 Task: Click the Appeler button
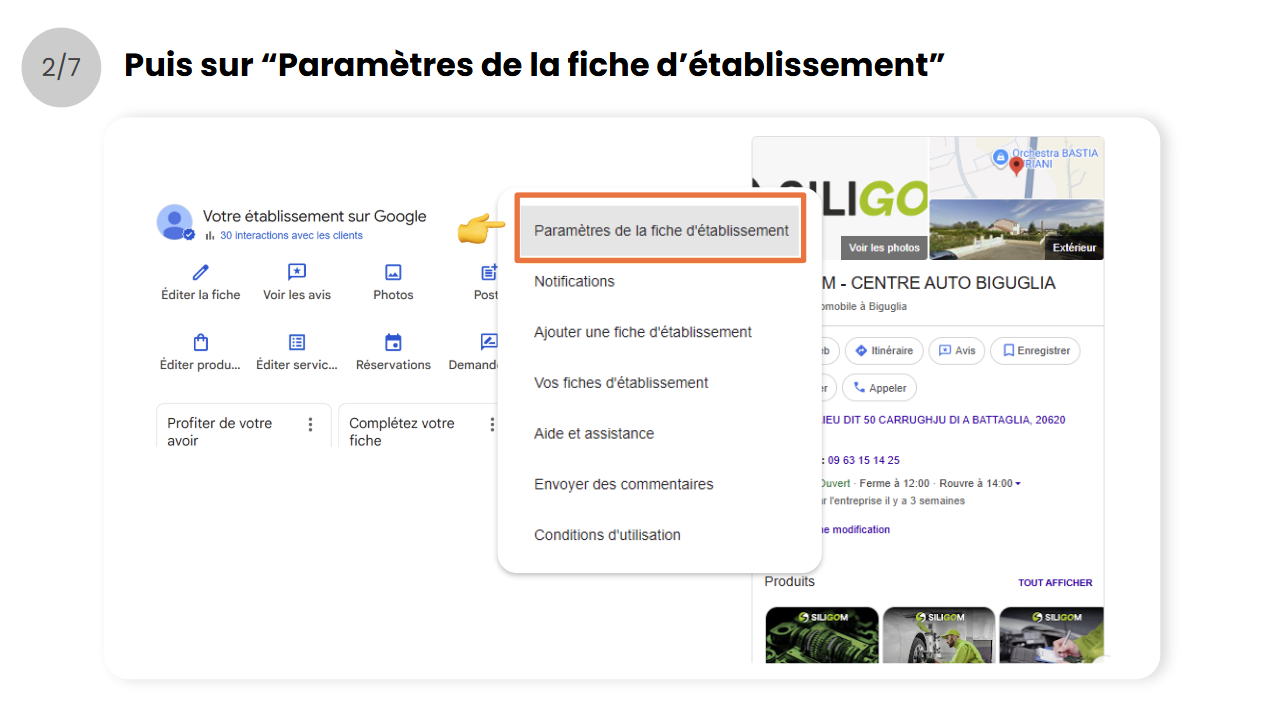coord(879,388)
